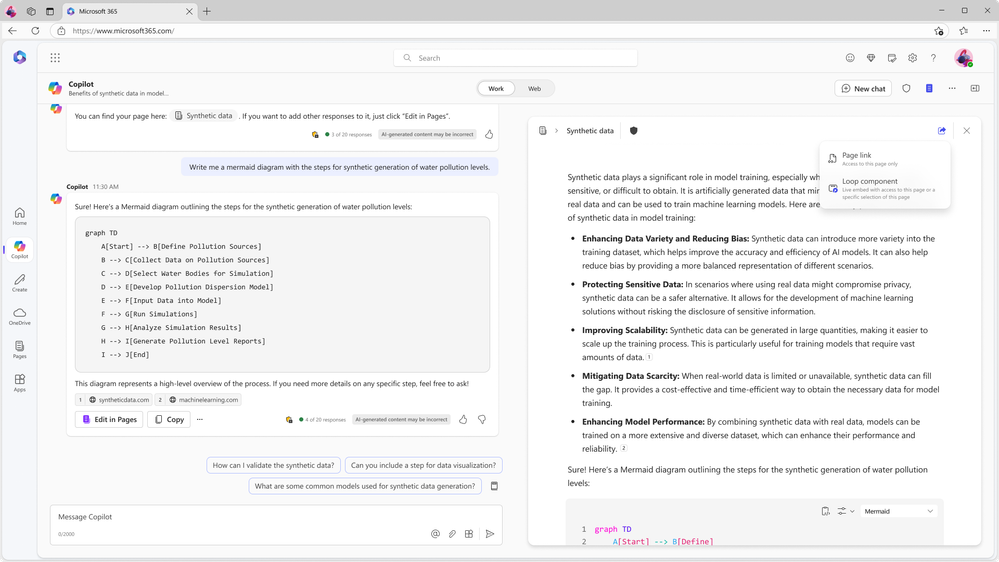Screen dimensions: 999x562
Task: Click the diamond rewards icon in header
Action: pos(871,58)
